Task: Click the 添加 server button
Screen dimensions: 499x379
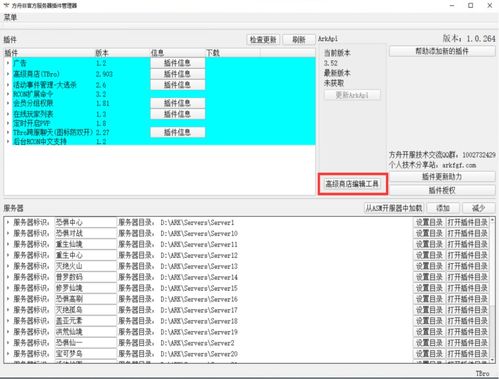Action: tap(443, 208)
